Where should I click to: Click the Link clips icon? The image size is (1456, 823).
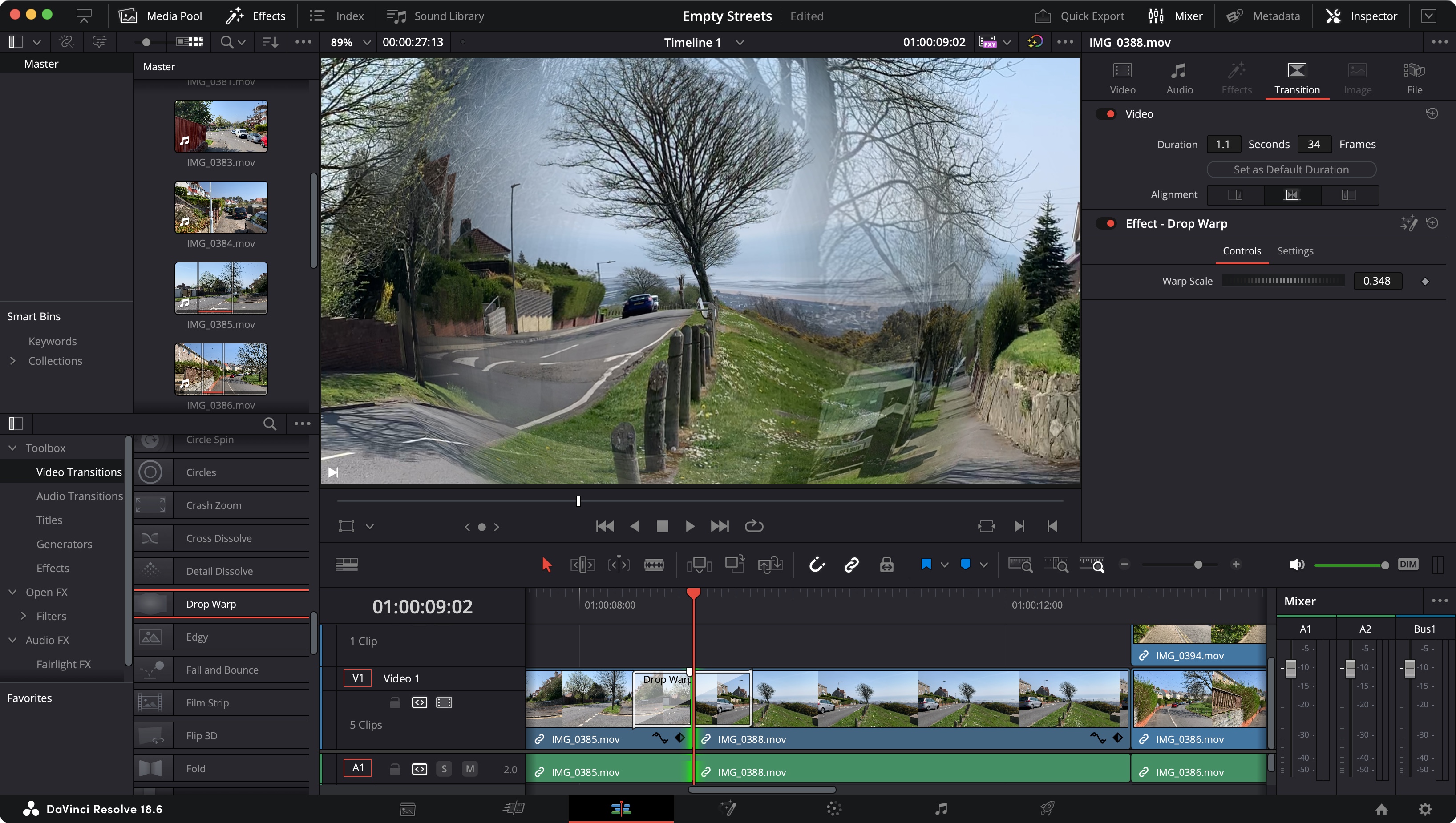pos(851,565)
